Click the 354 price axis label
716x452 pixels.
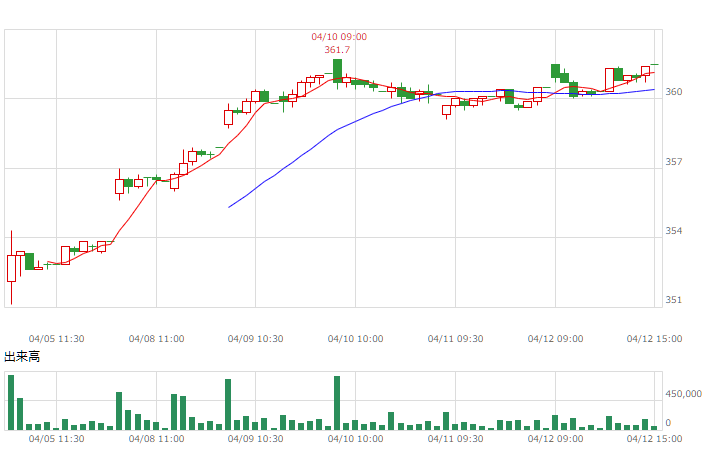(674, 231)
